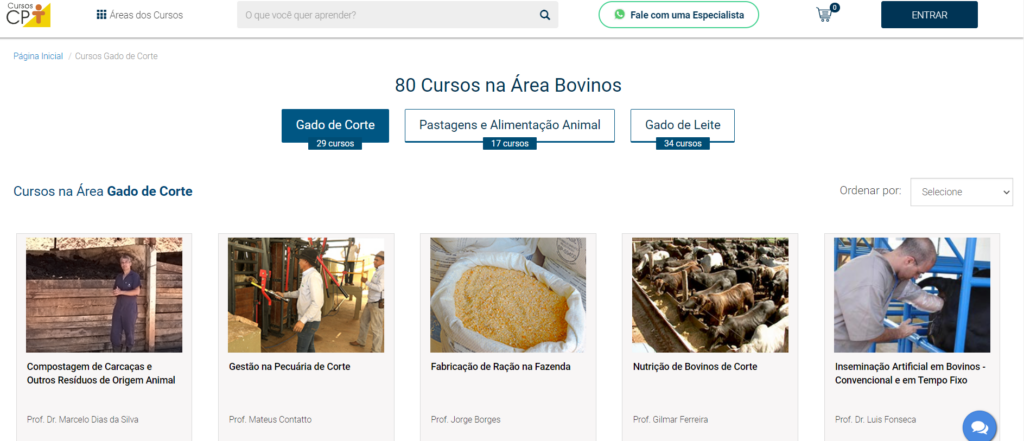This screenshot has height=441, width=1024.
Task: Open Gestão na Pecuária de Corte thumbnail
Action: pyautogui.click(x=306, y=295)
